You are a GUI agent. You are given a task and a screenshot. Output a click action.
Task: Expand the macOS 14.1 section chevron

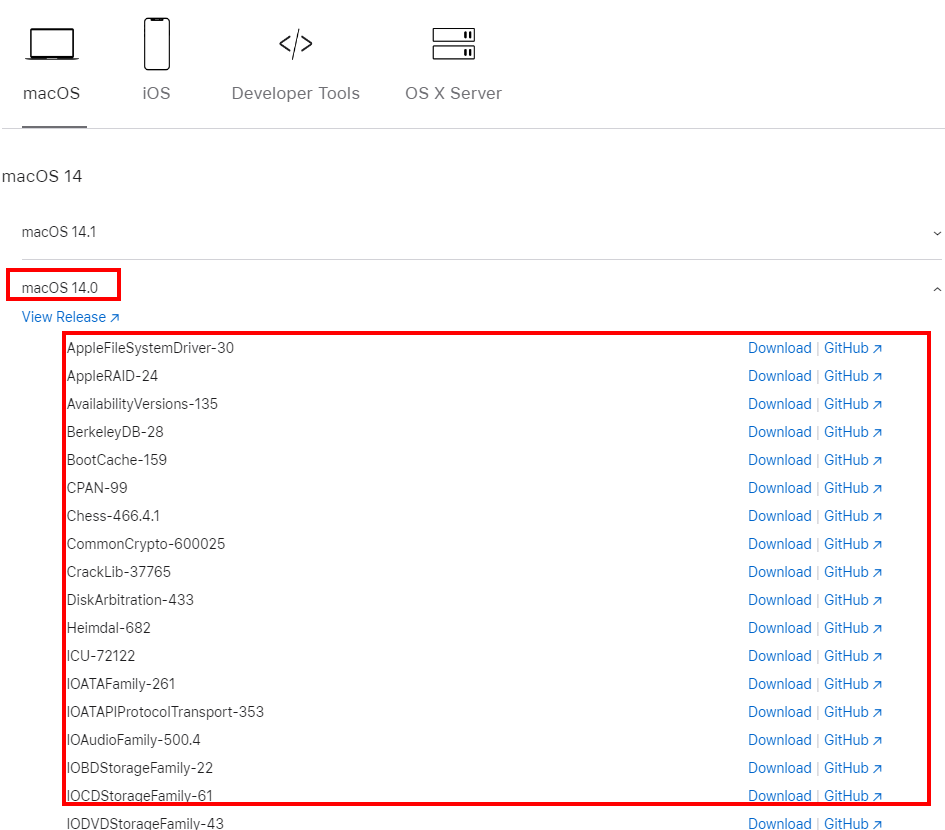click(x=937, y=233)
